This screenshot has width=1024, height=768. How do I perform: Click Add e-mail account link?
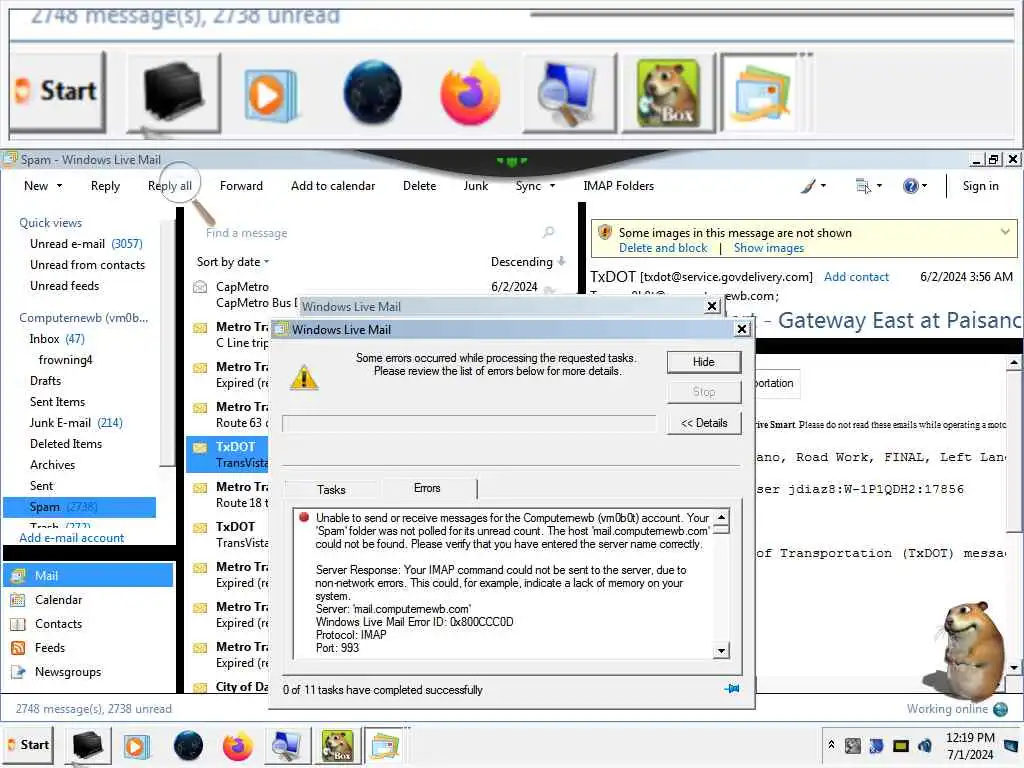pyautogui.click(x=71, y=538)
